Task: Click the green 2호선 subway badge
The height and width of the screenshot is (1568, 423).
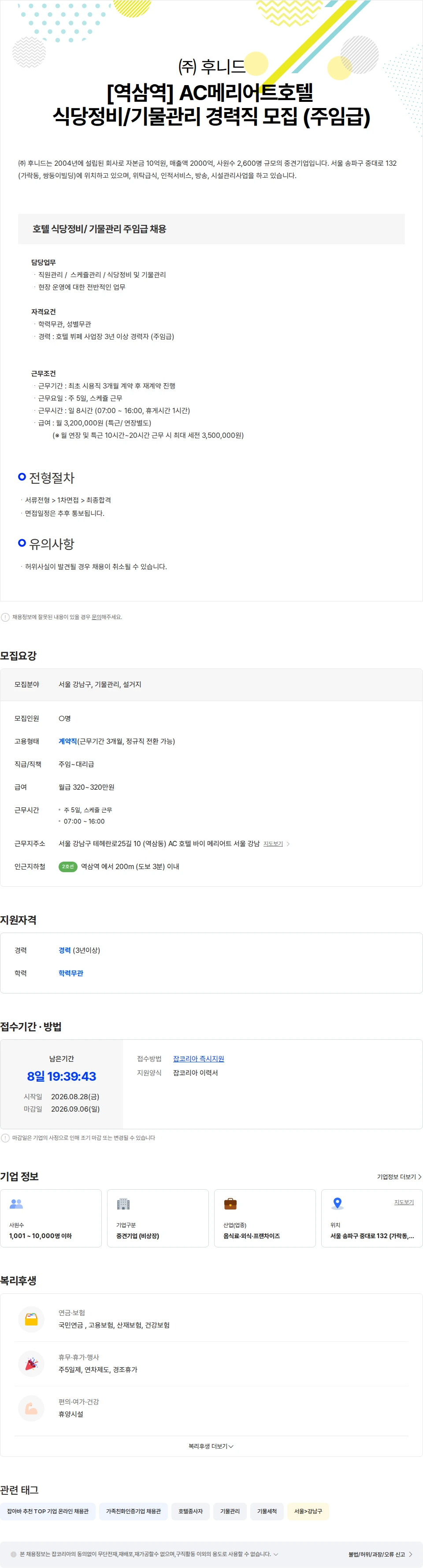Action: click(x=67, y=866)
